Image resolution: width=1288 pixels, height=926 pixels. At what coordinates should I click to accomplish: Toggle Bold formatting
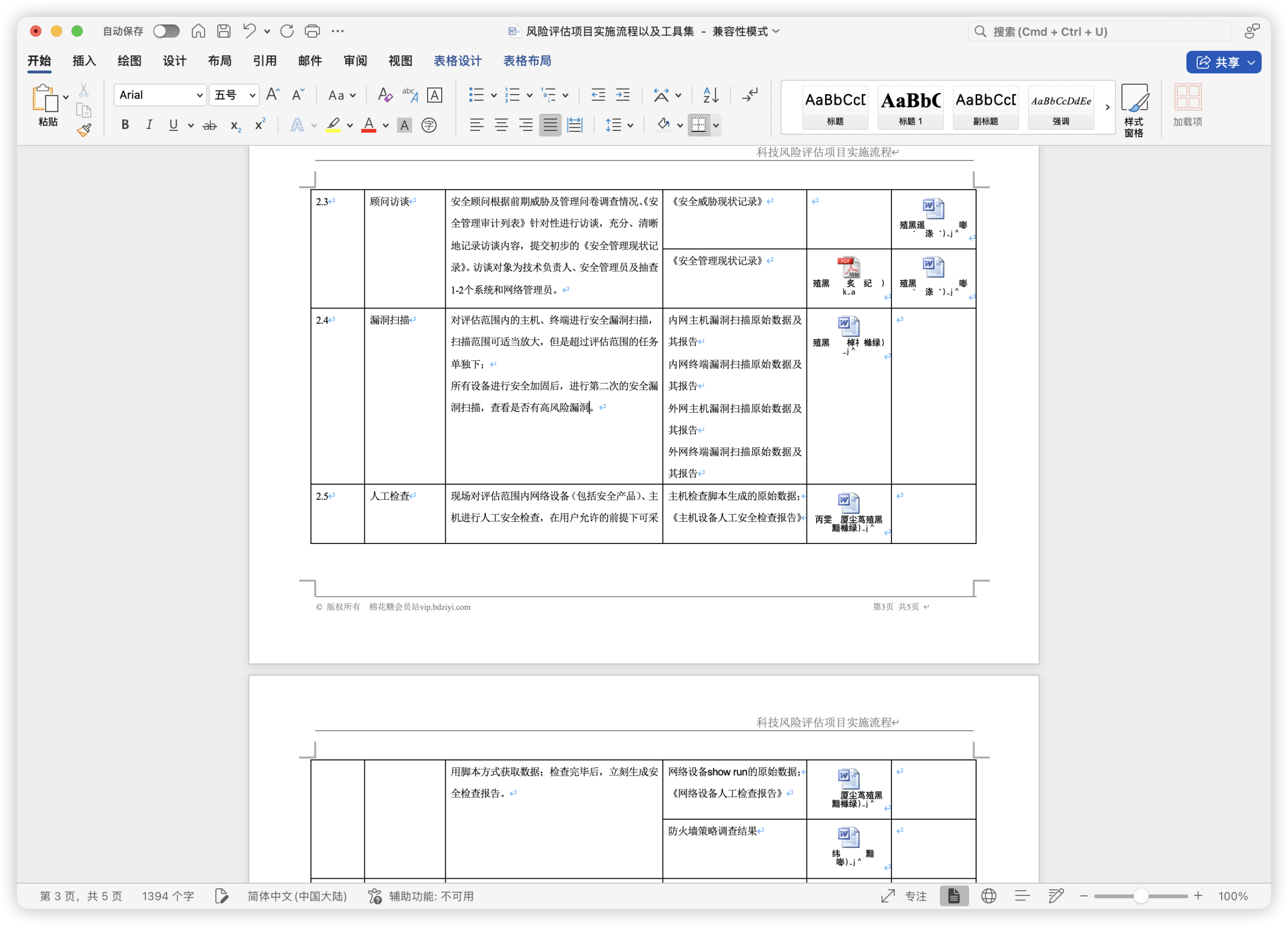[125, 125]
